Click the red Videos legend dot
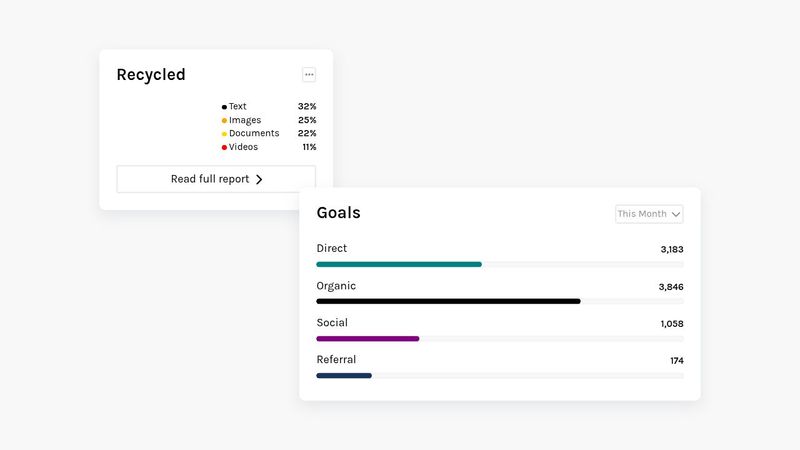This screenshot has height=450, width=800. (224, 147)
